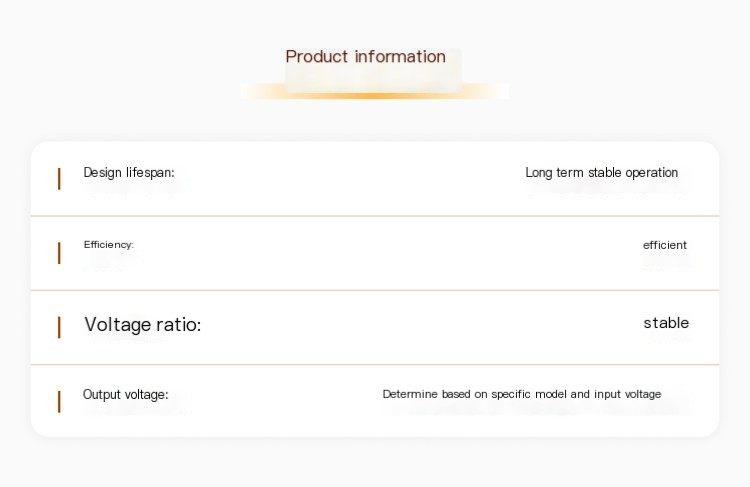The height and width of the screenshot is (487, 750).
Task: Click the Product information heading
Action: click(365, 56)
